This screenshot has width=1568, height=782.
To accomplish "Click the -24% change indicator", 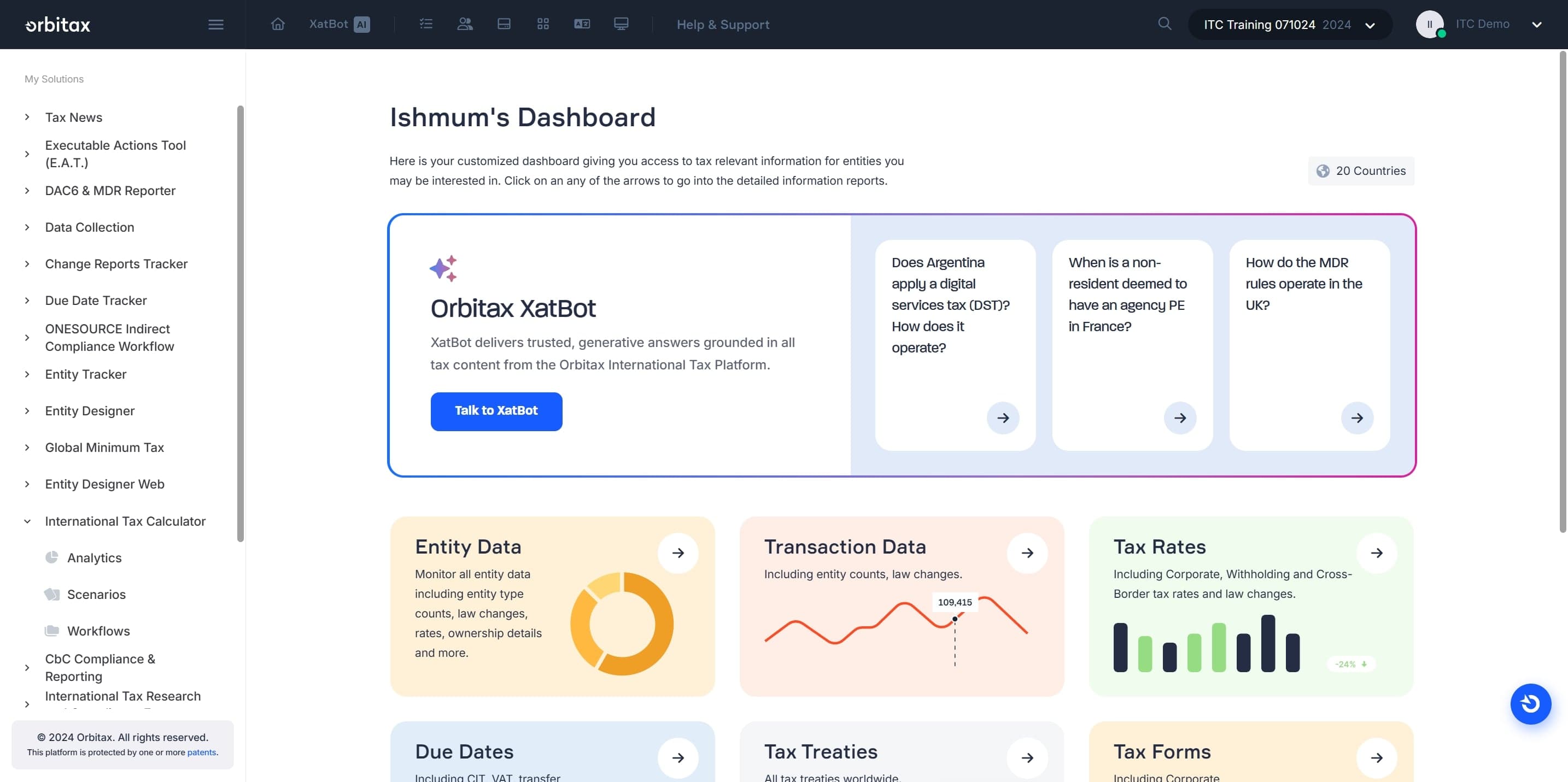I will click(1351, 664).
